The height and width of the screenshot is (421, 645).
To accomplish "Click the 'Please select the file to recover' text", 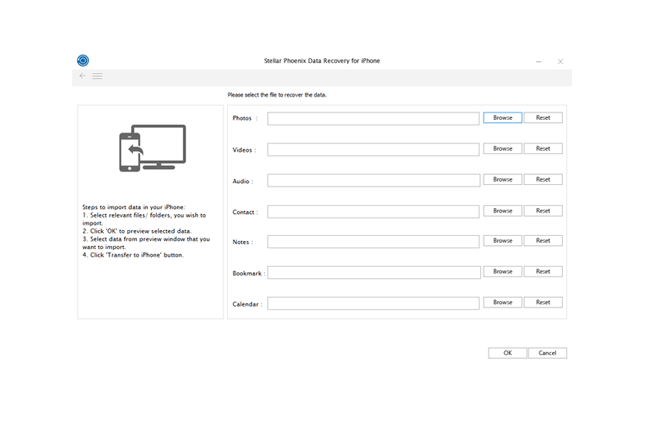I will click(x=277, y=95).
